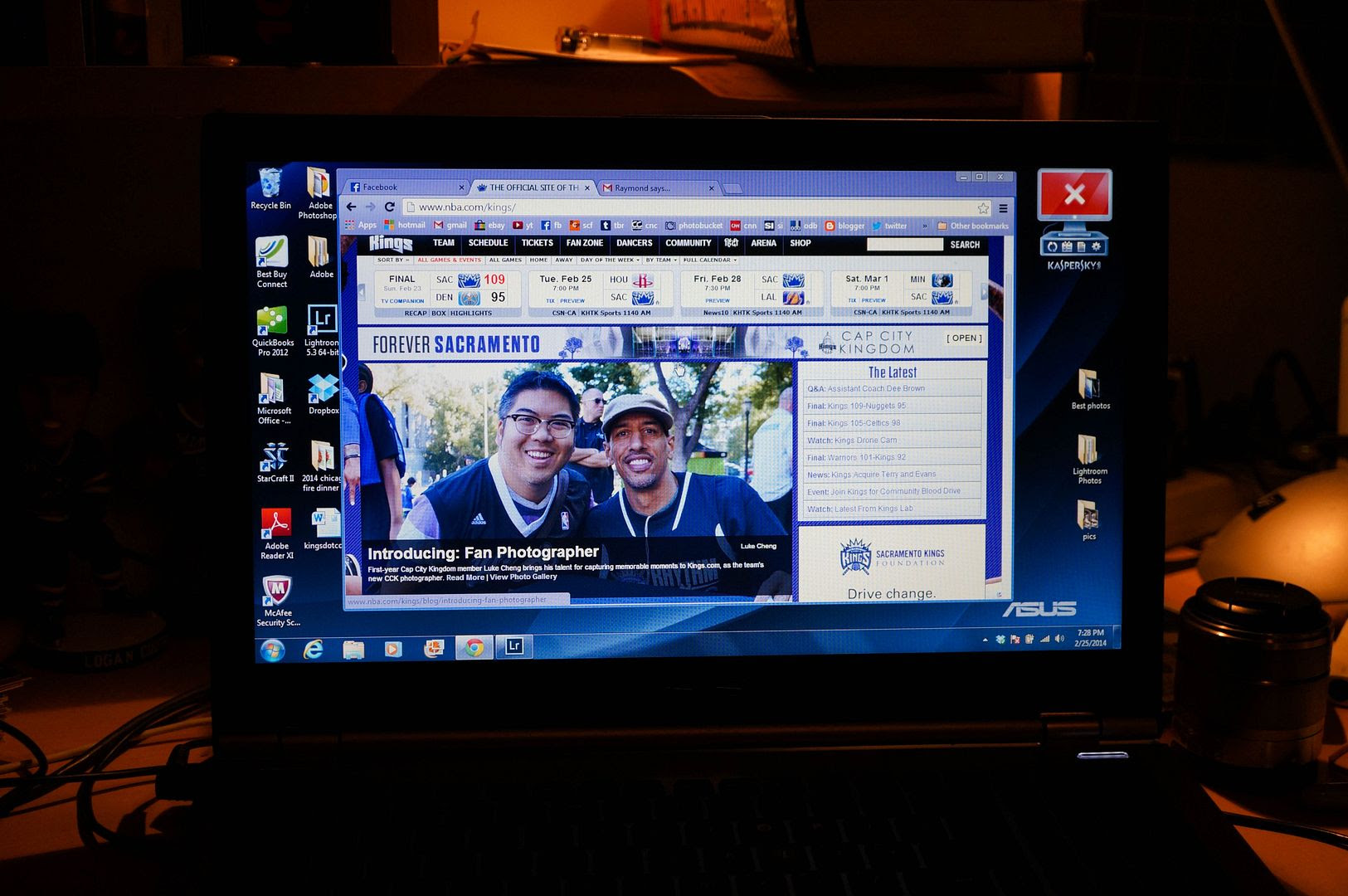The width and height of the screenshot is (1348, 896).
Task: Open the pics folder on the desktop
Action: 1088,521
